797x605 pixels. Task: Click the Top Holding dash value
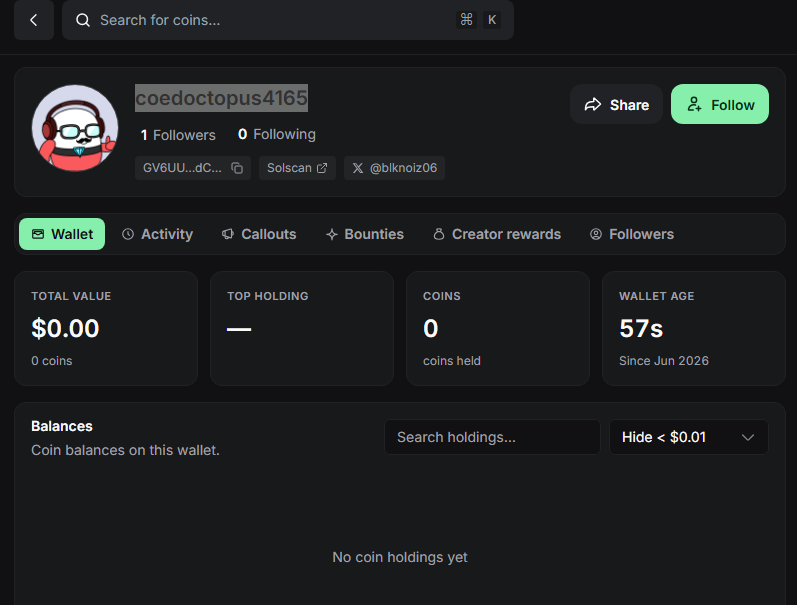[239, 329]
